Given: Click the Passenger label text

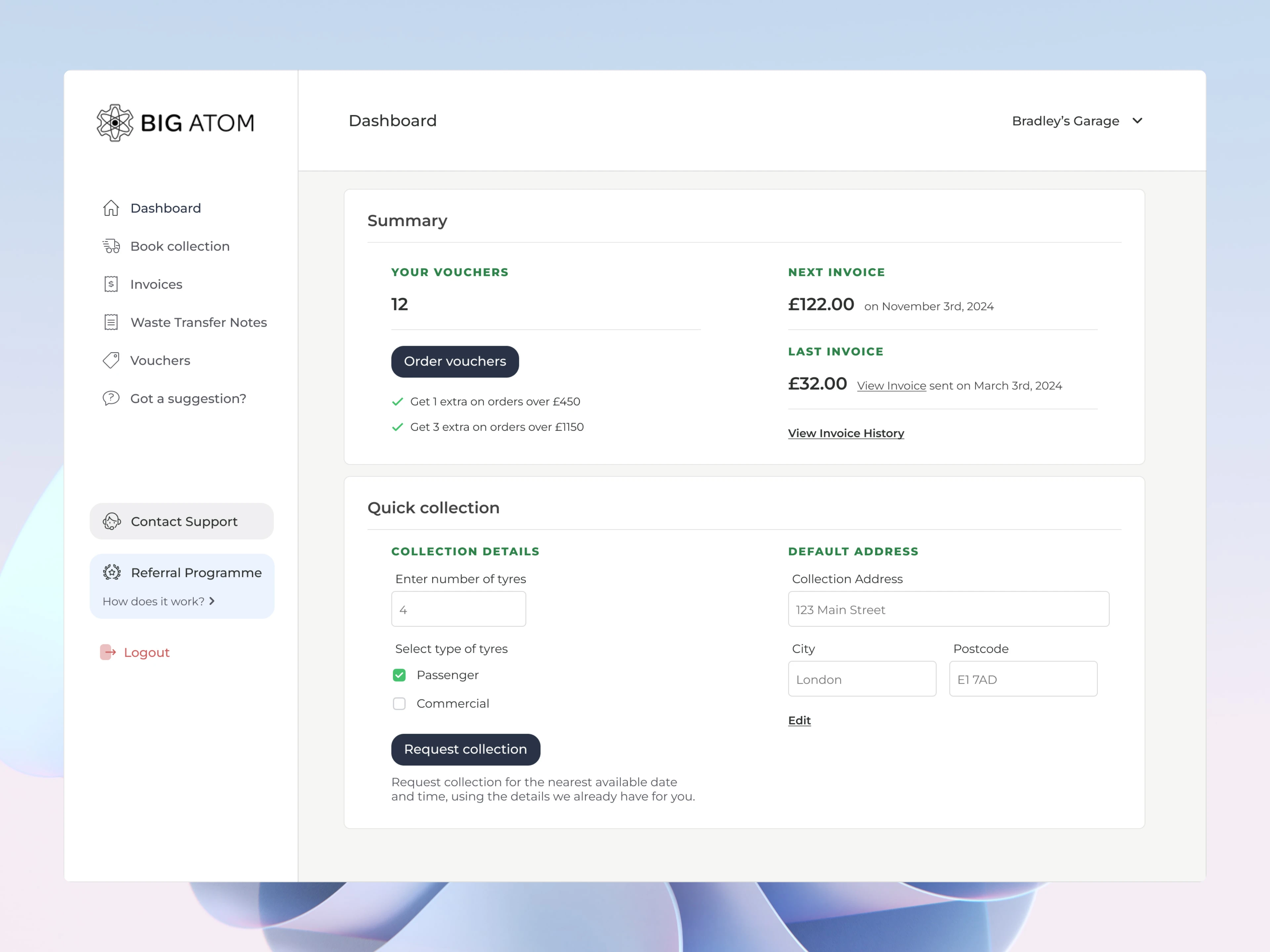Looking at the screenshot, I should tap(448, 675).
